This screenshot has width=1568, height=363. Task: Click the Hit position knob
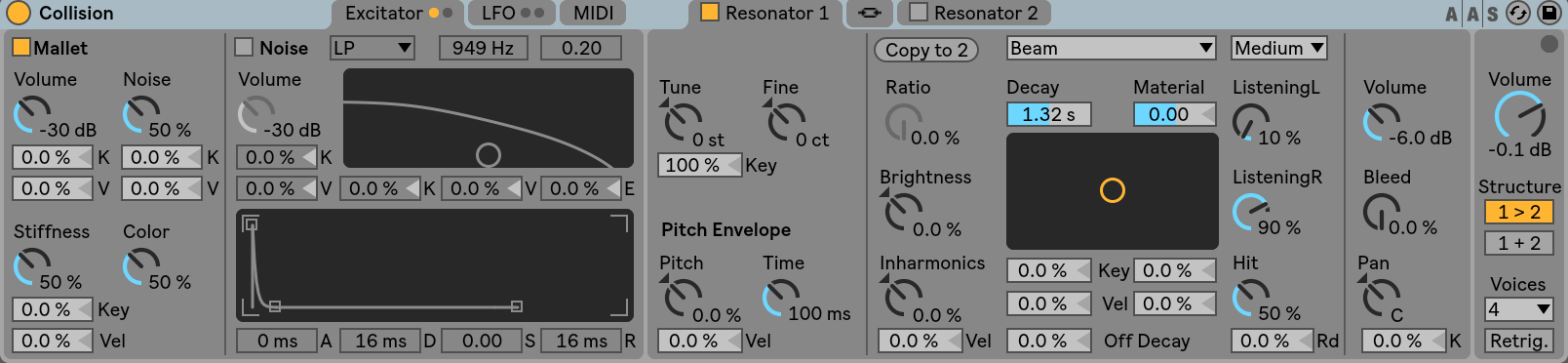coord(1251,298)
